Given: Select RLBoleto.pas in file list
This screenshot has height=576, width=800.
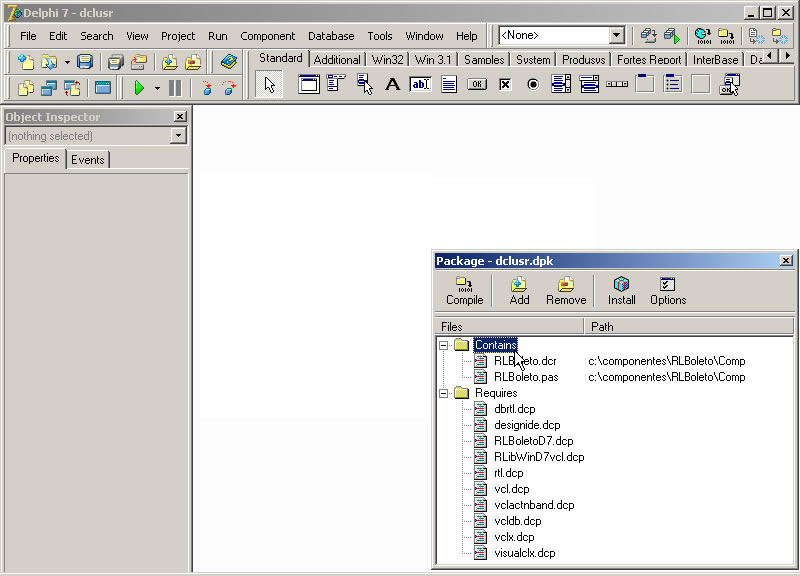Looking at the screenshot, I should click(525, 377).
